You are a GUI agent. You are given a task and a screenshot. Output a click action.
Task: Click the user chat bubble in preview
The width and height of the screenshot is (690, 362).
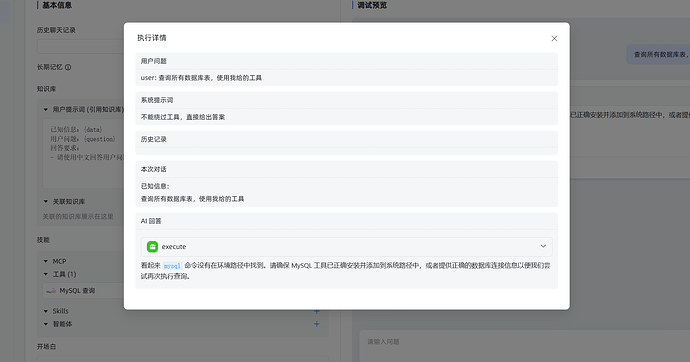tap(658, 55)
